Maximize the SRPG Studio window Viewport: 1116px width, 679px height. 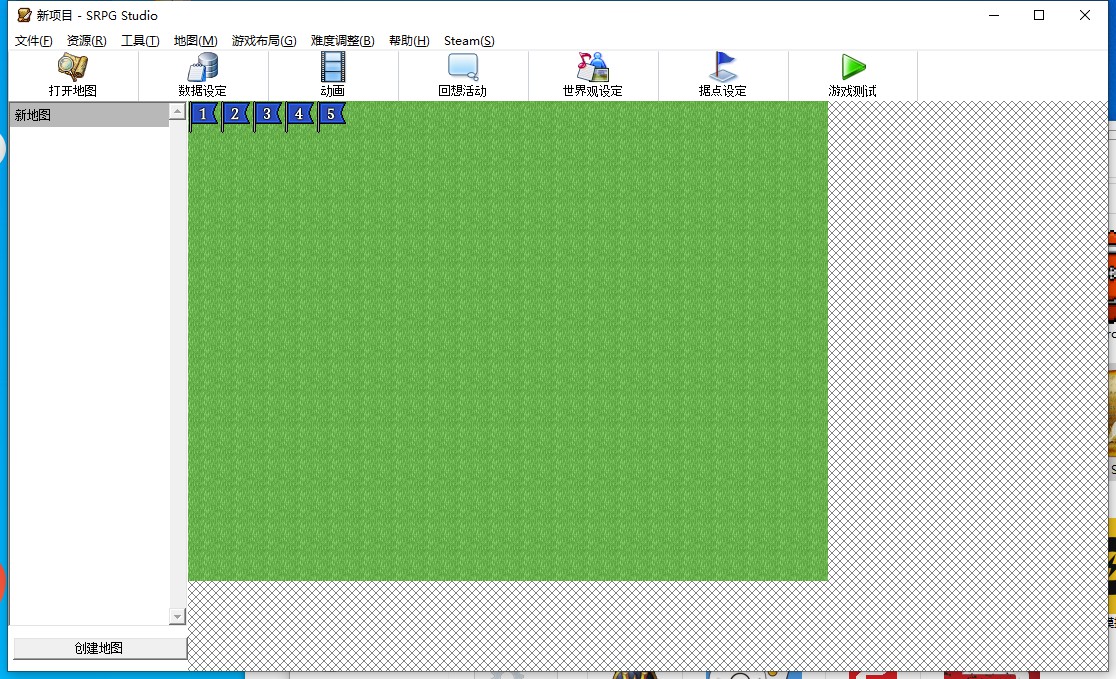1039,15
